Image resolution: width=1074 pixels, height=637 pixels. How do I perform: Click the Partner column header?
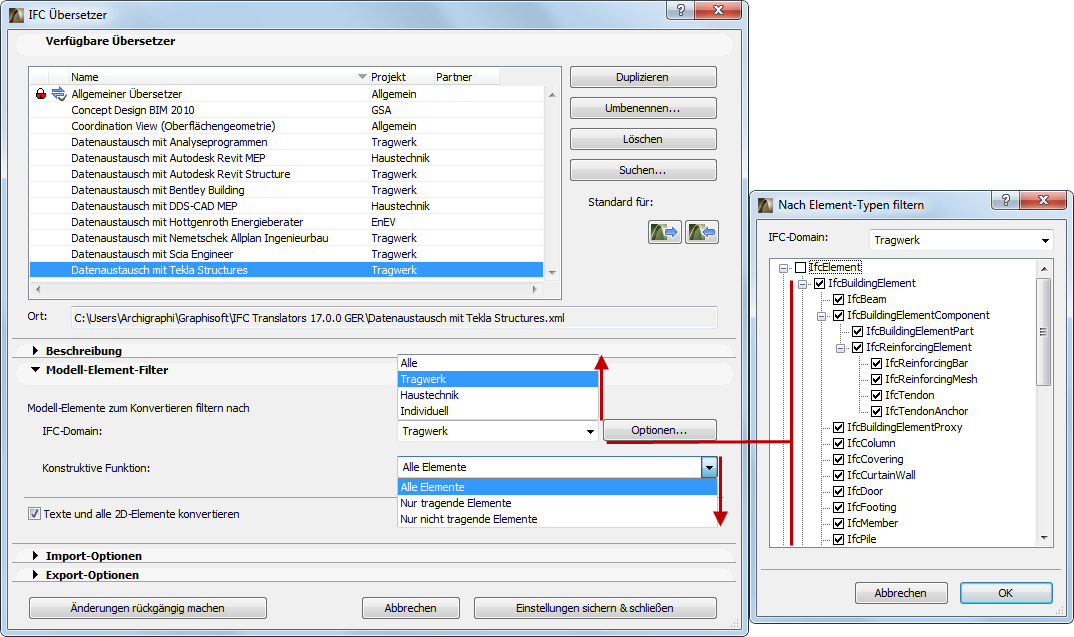(x=466, y=77)
